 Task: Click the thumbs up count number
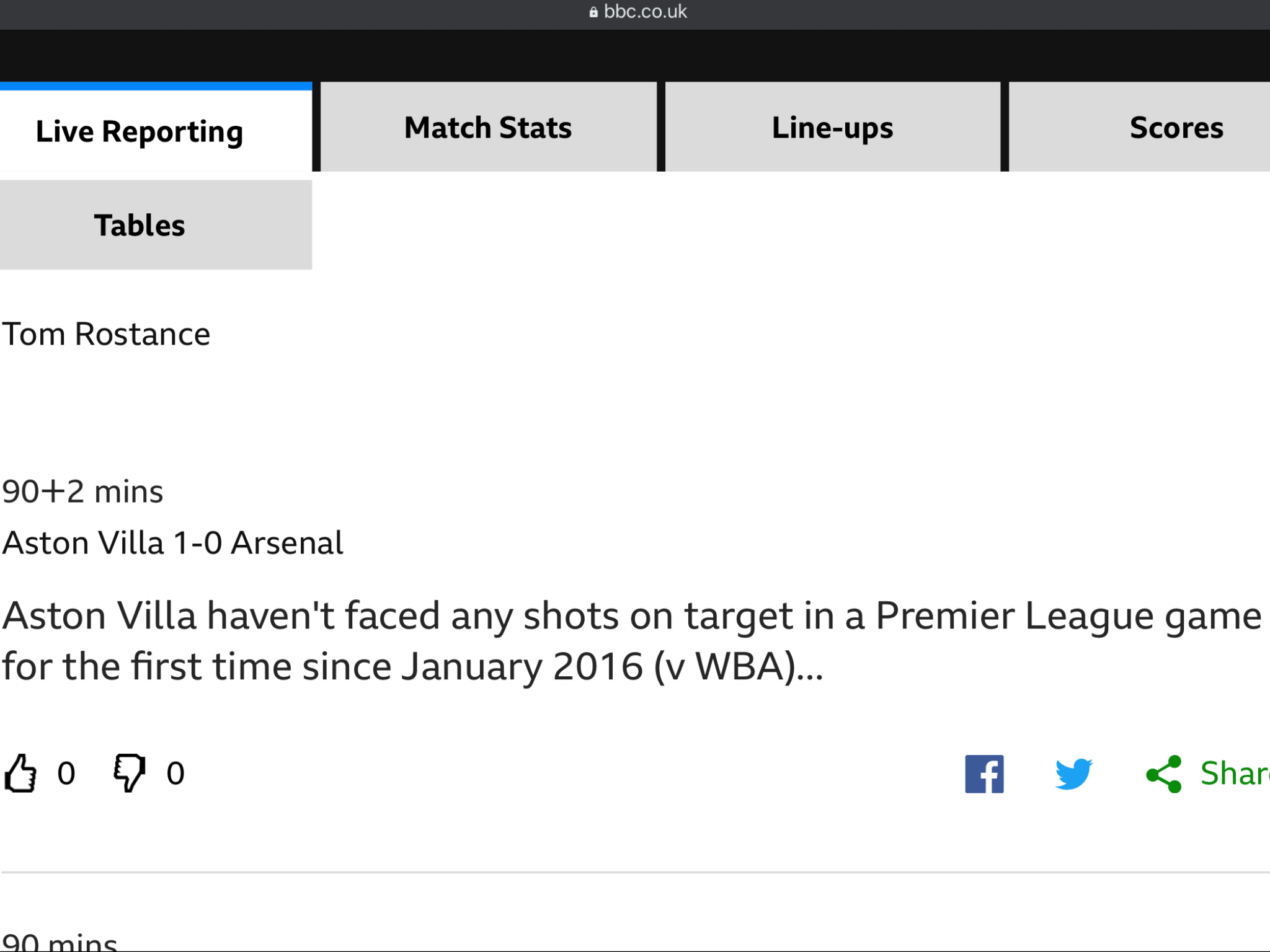coord(66,773)
